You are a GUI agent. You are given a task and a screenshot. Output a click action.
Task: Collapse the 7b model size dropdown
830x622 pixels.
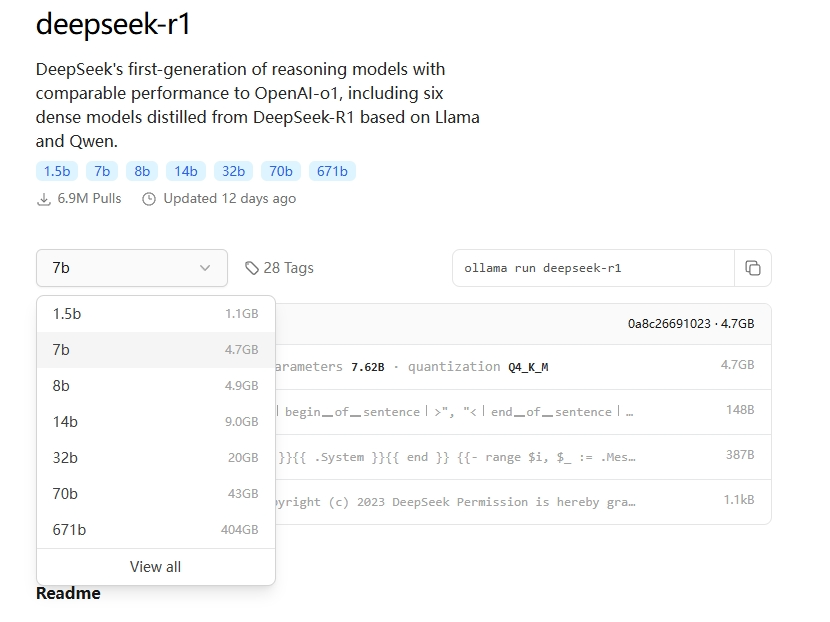coord(132,268)
